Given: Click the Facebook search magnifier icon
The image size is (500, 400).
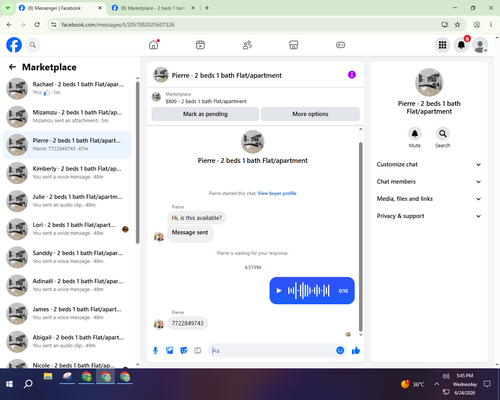Looking at the screenshot, I should [x=33, y=45].
